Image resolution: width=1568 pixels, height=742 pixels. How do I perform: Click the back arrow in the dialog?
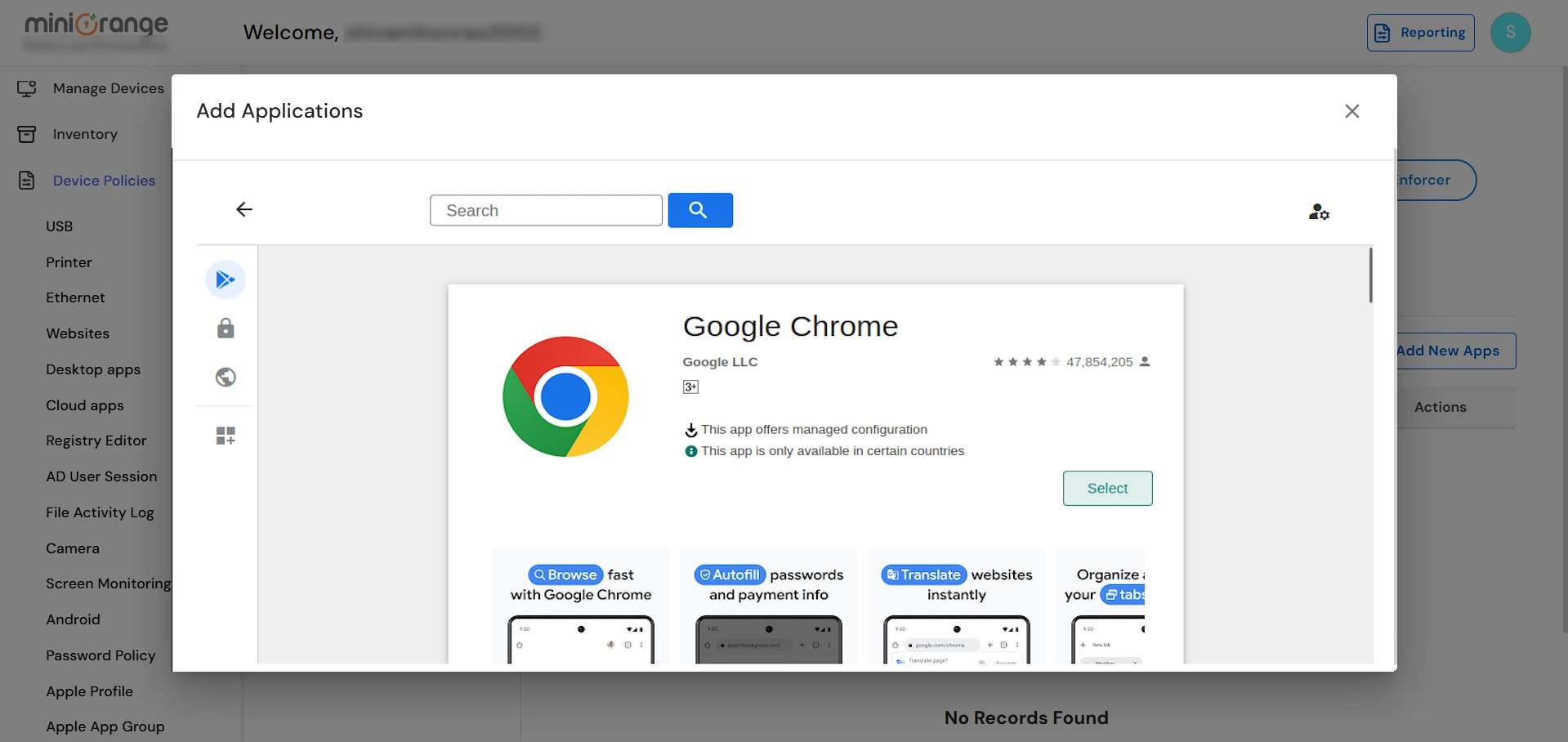(244, 210)
